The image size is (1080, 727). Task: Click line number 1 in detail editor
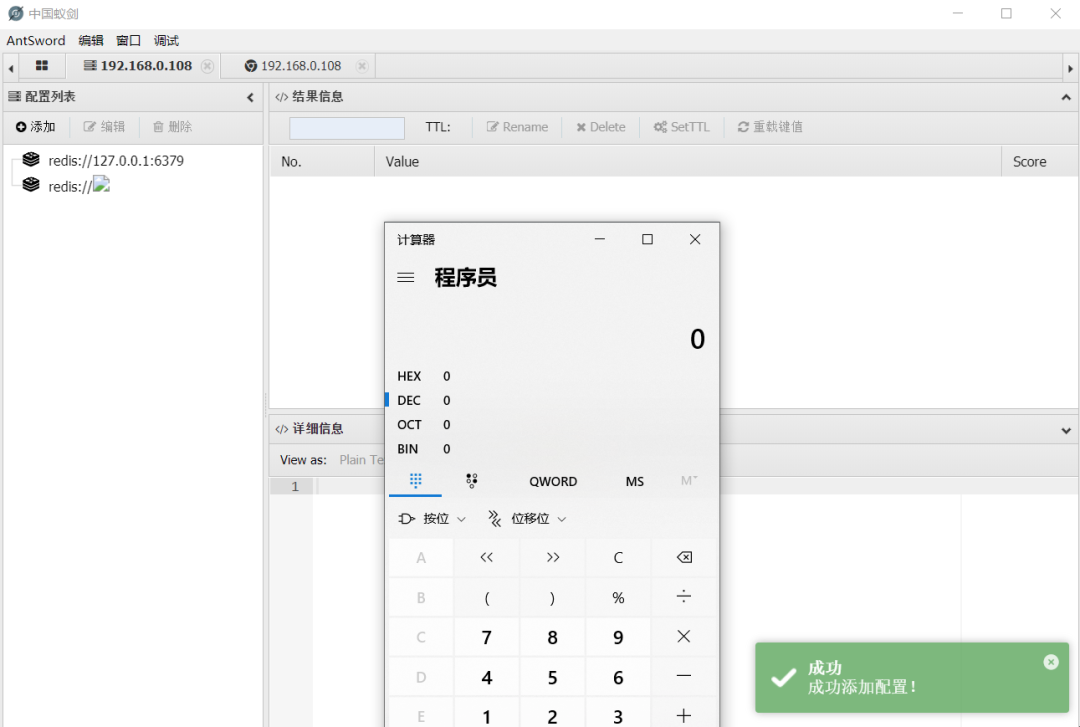pyautogui.click(x=295, y=487)
